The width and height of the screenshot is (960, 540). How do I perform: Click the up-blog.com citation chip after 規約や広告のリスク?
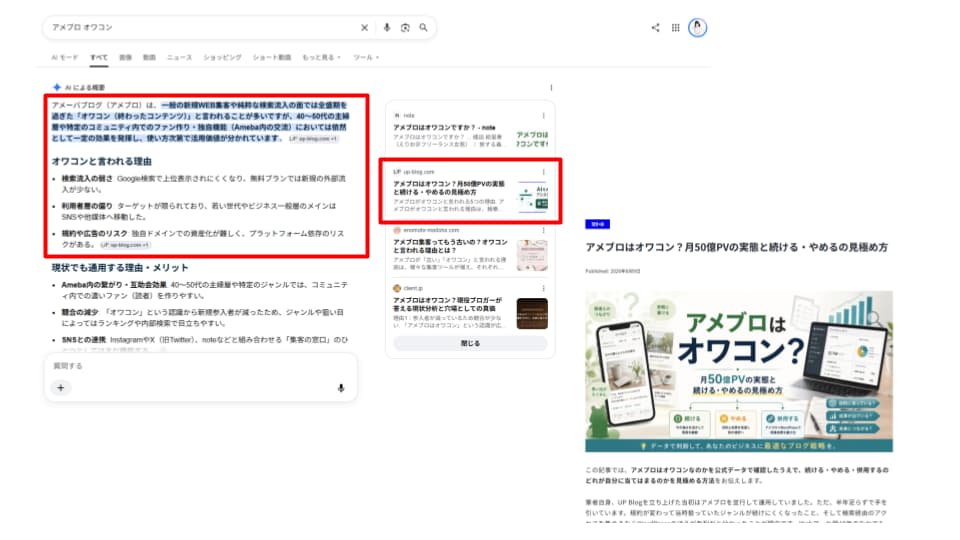click(x=126, y=245)
